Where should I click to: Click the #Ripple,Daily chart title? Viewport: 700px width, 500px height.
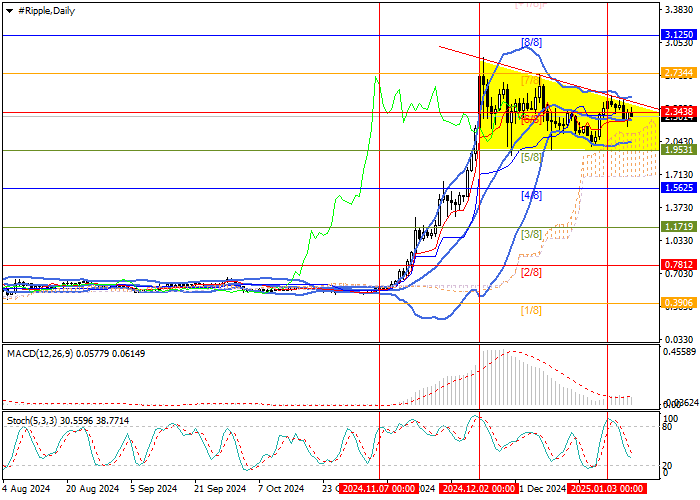[x=45, y=9]
